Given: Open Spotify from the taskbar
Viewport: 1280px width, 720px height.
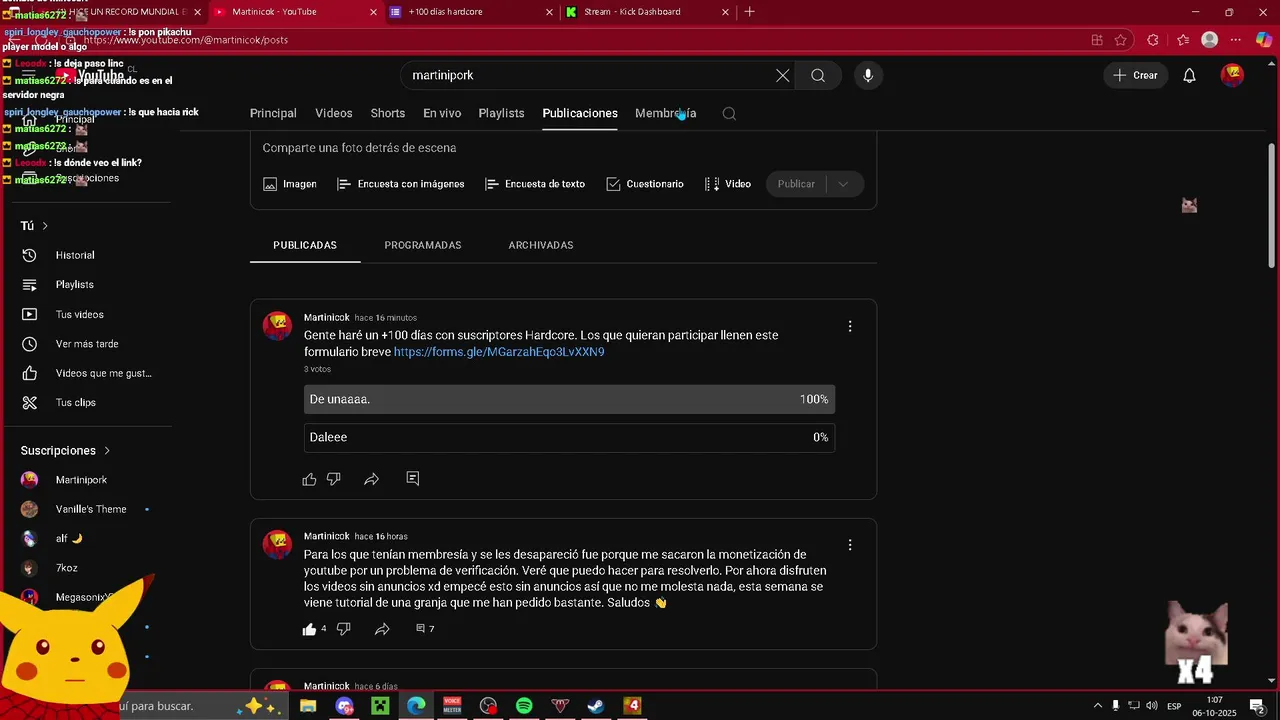Looking at the screenshot, I should pyautogui.click(x=524, y=706).
